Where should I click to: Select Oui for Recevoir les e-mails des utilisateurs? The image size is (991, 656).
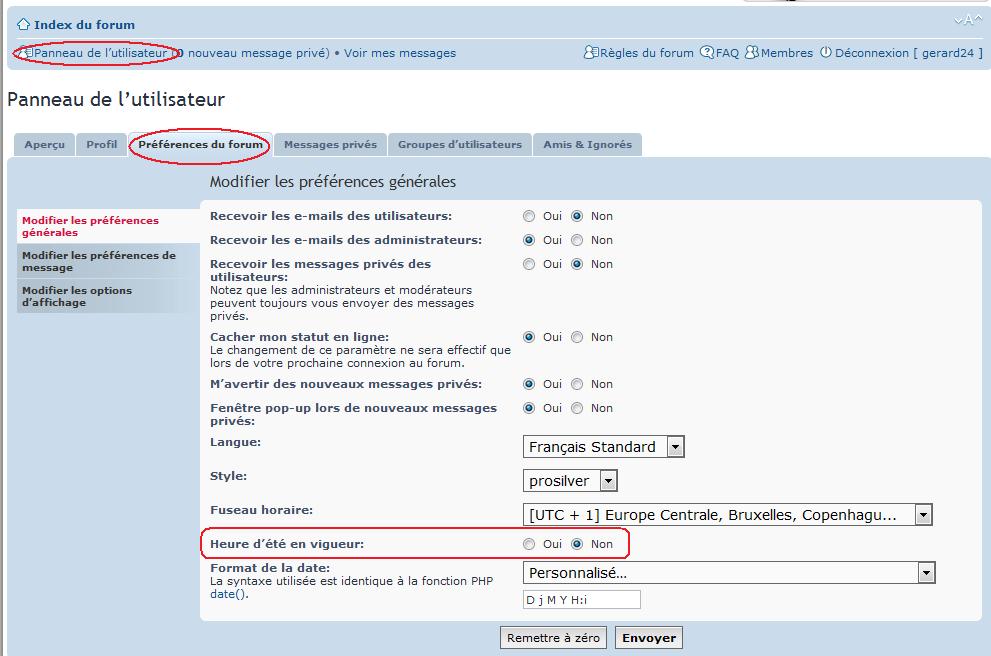[529, 216]
